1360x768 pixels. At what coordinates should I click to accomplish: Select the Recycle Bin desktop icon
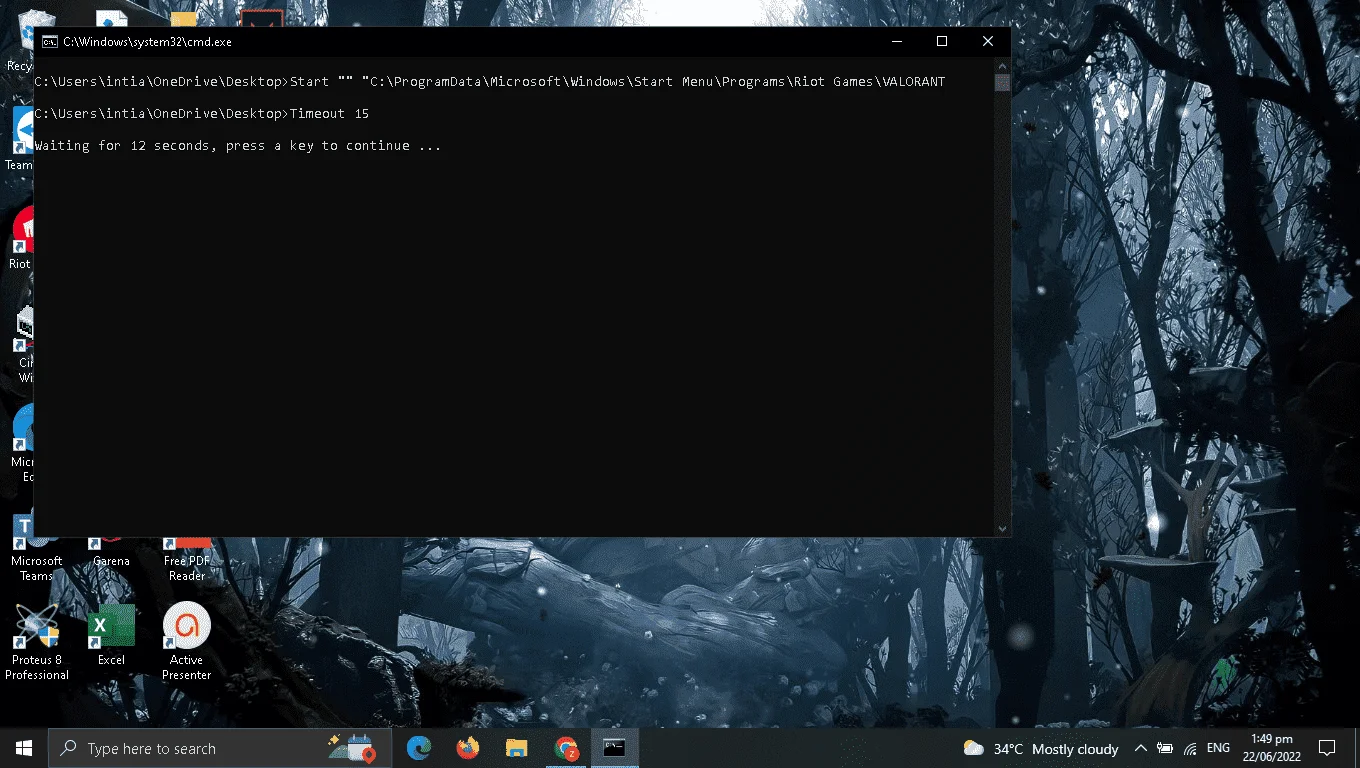pyautogui.click(x=19, y=40)
